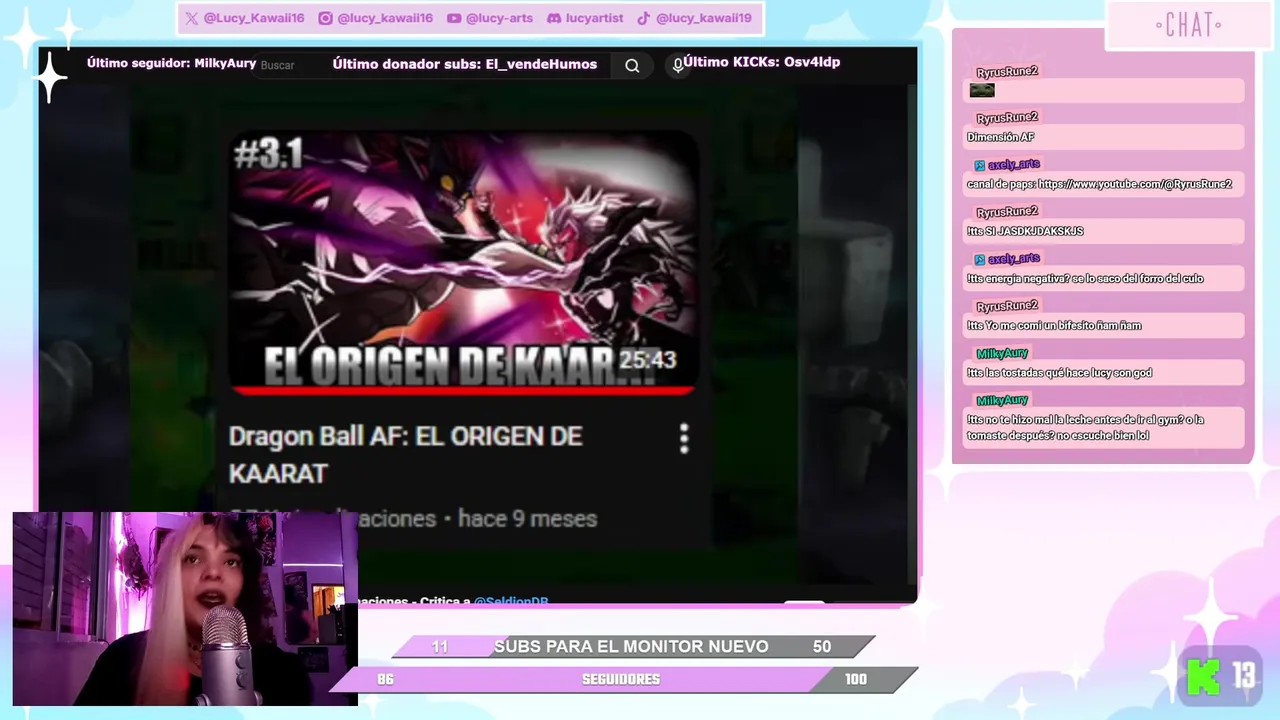Click the @SeldionDB channel mention link
This screenshot has height=720, width=1280.
pyautogui.click(x=511, y=601)
